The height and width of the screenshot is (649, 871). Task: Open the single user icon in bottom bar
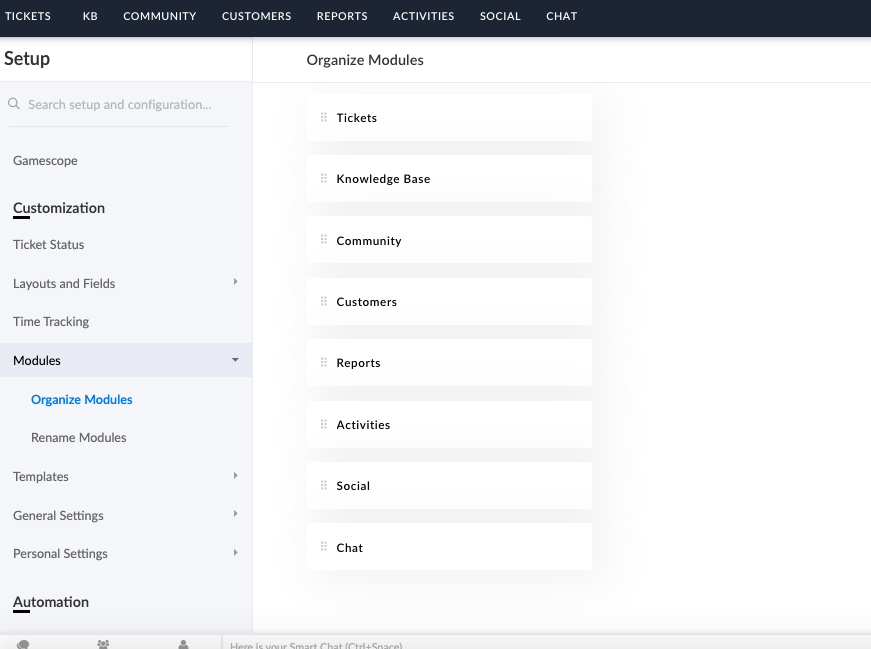[x=183, y=645]
